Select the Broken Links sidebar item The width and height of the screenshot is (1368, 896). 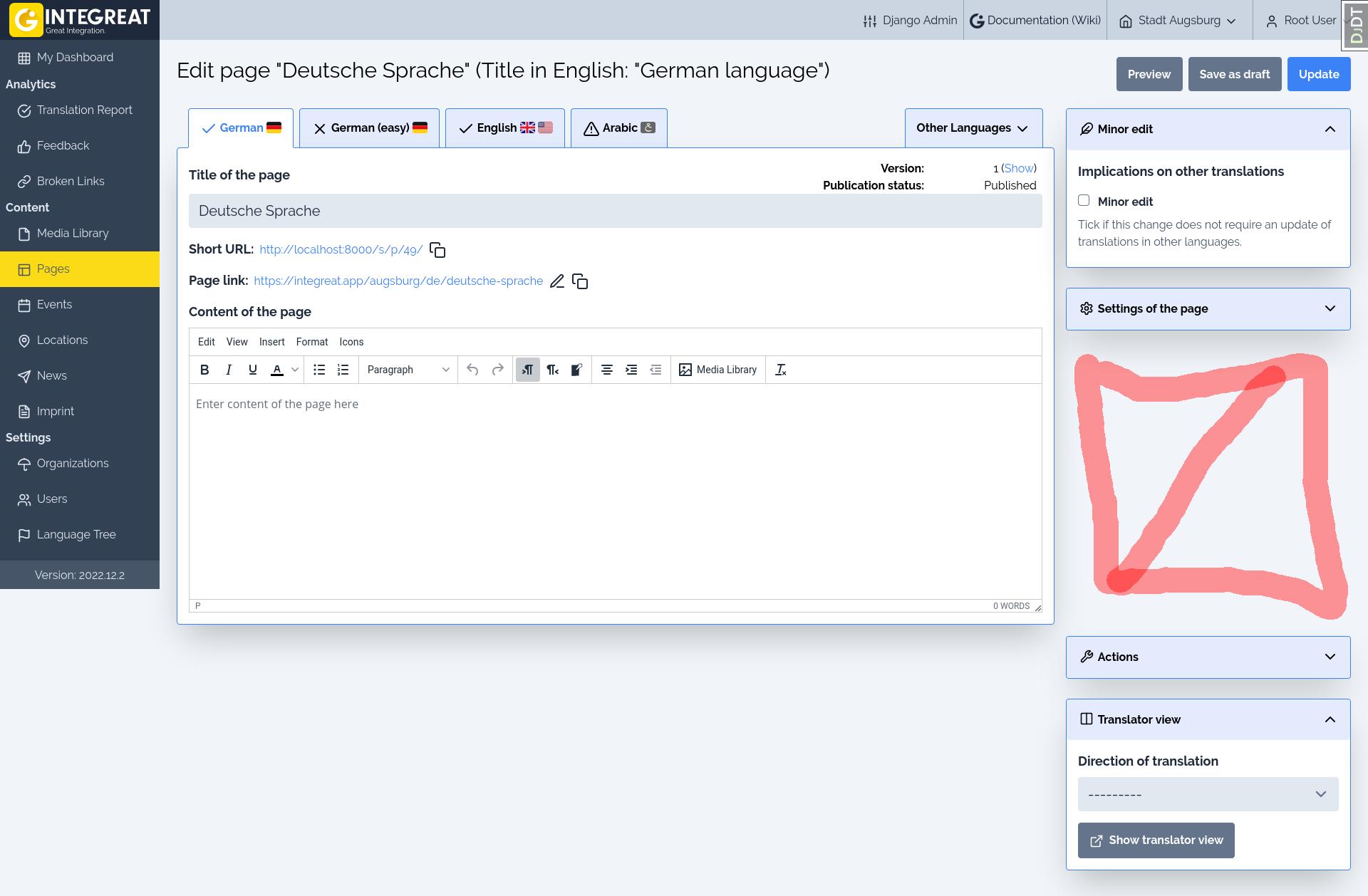[x=70, y=181]
